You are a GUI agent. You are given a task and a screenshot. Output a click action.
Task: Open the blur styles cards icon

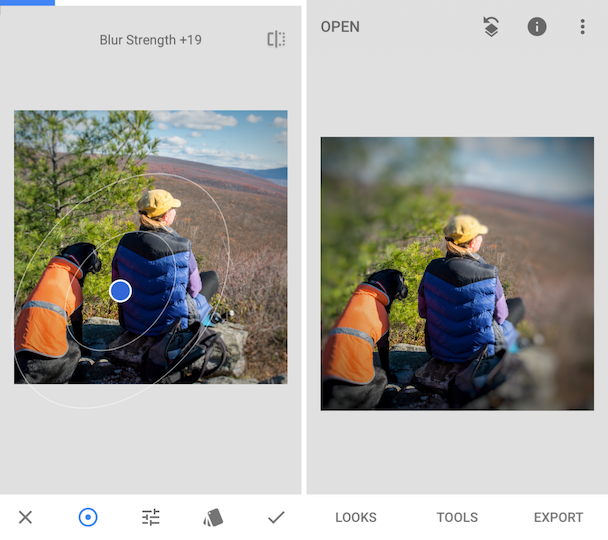pos(213,518)
